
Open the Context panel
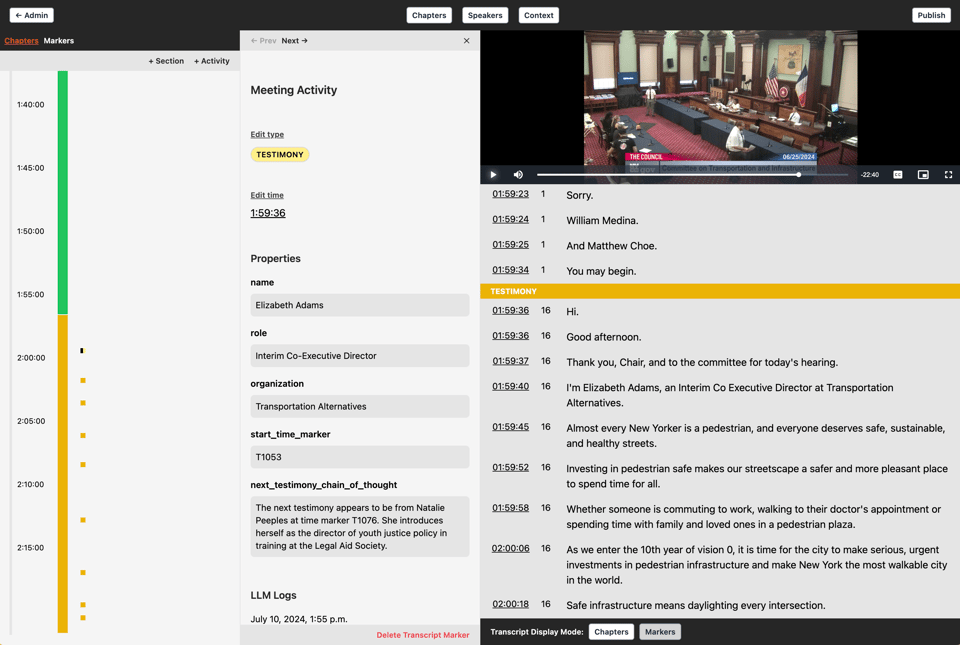pyautogui.click(x=538, y=15)
